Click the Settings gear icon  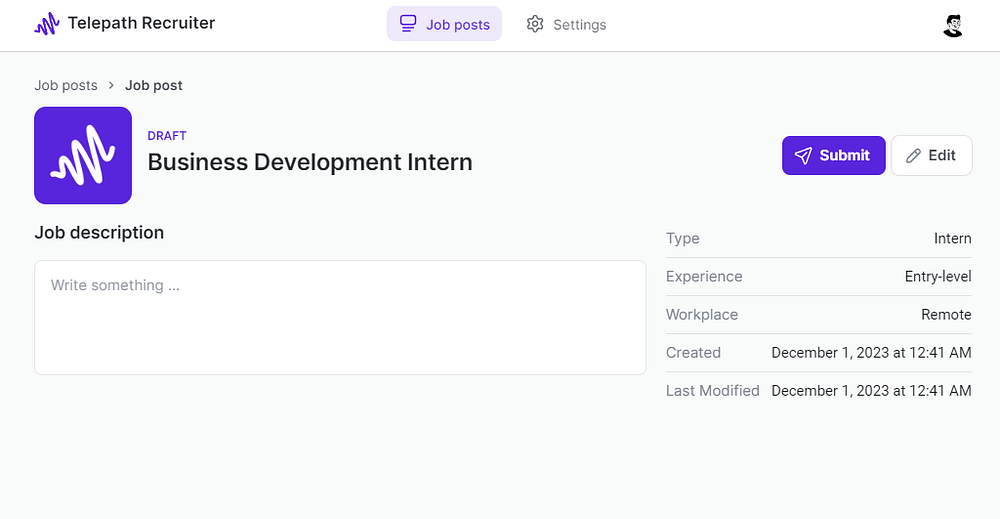tap(535, 24)
